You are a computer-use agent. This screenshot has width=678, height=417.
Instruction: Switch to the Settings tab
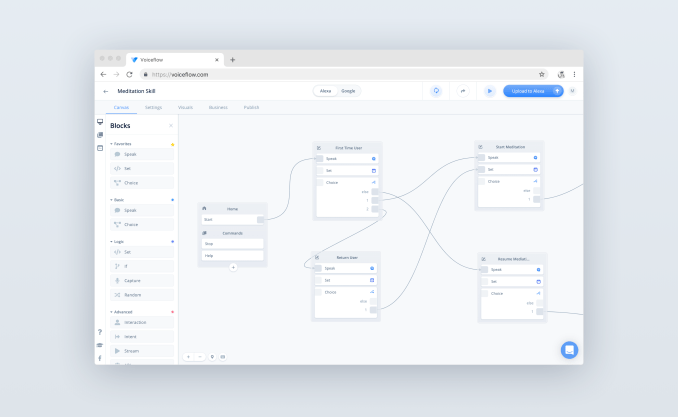(153, 107)
